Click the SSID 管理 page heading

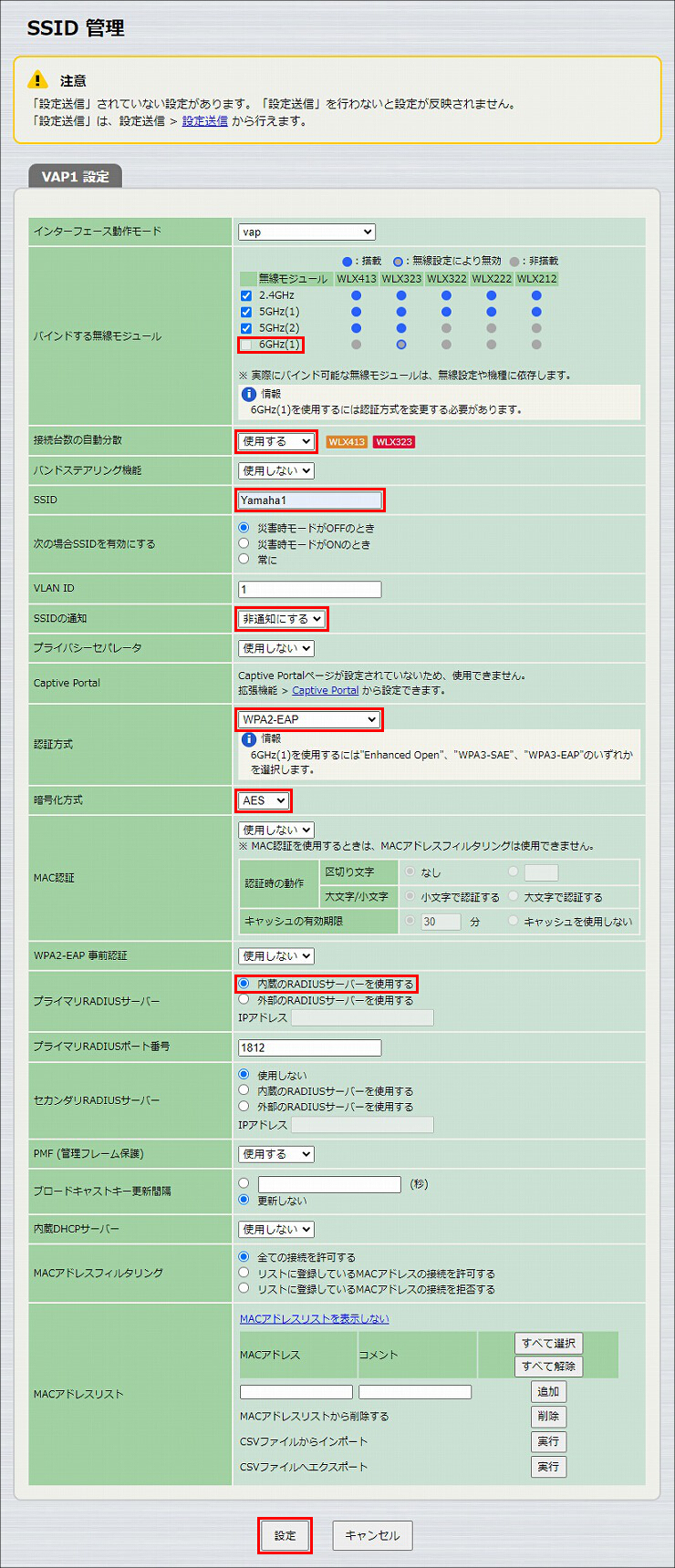click(76, 28)
